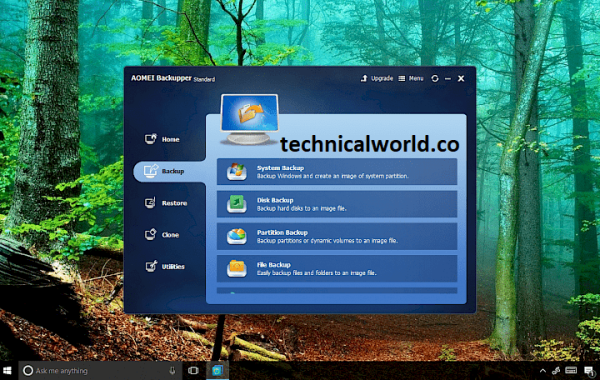Image resolution: width=600 pixels, height=380 pixels.
Task: Open the touch keyboard tray icon
Action: (x=571, y=370)
